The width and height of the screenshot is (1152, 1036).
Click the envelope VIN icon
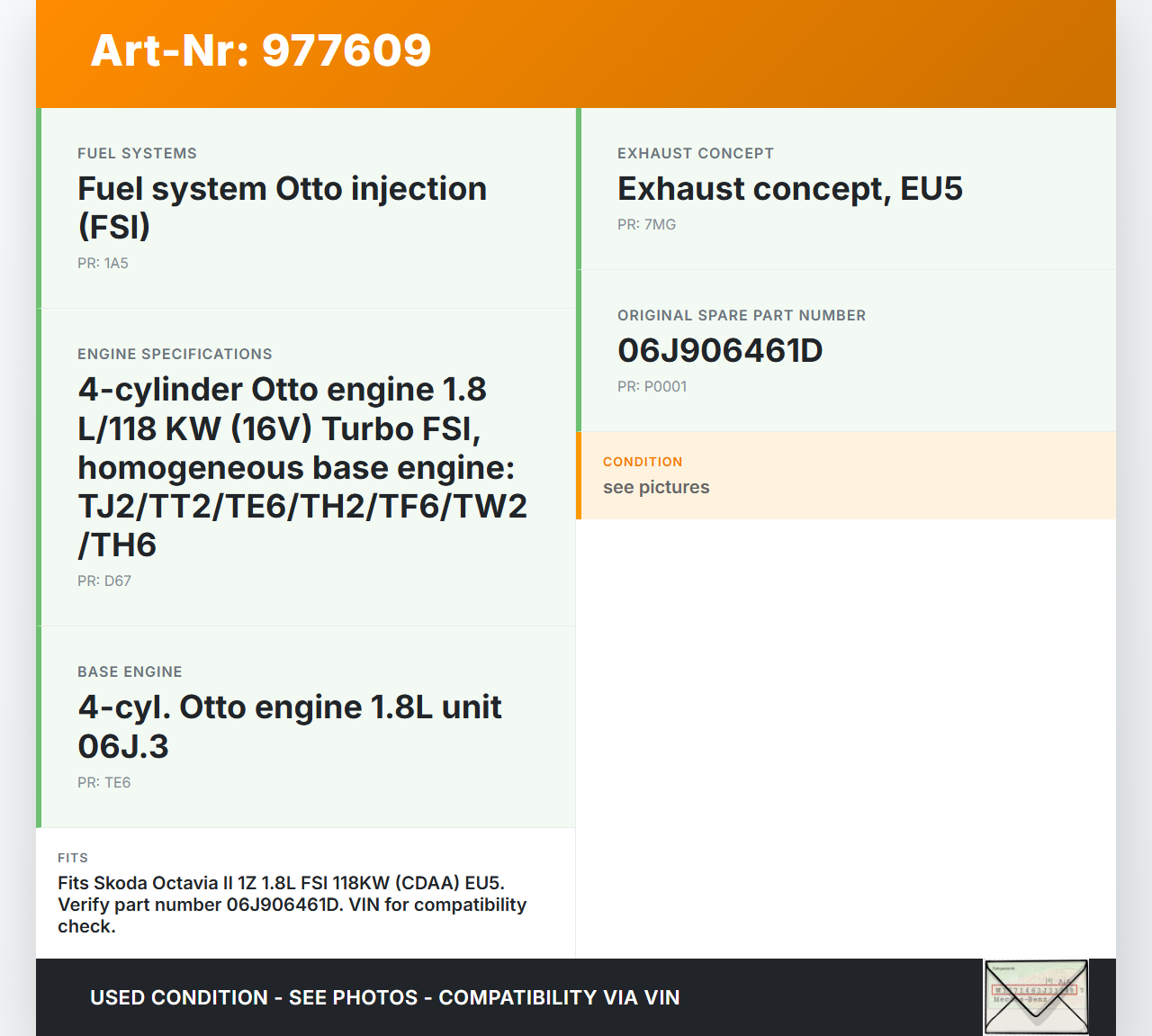coord(1036,996)
